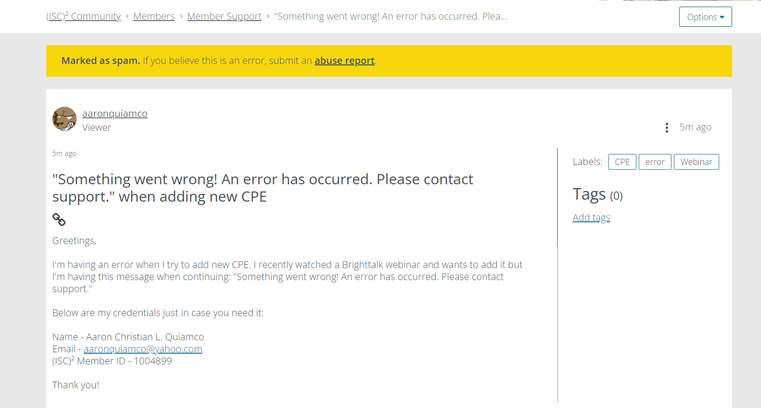Click the post title heading
Viewport: 761px width, 408px height.
click(263, 187)
